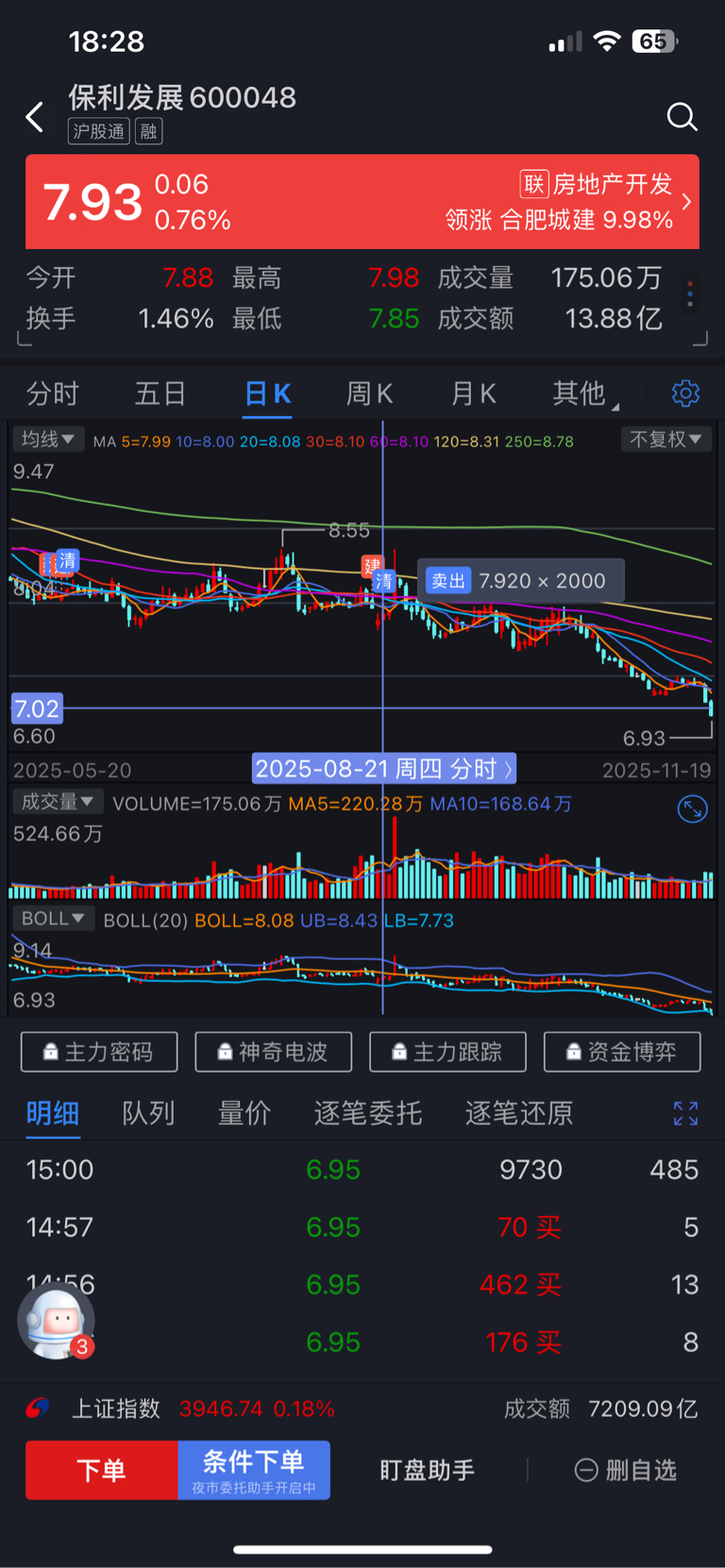This screenshot has width=725, height=1568.
Task: Open the 不复权 adjustment dropdown
Action: [x=666, y=440]
